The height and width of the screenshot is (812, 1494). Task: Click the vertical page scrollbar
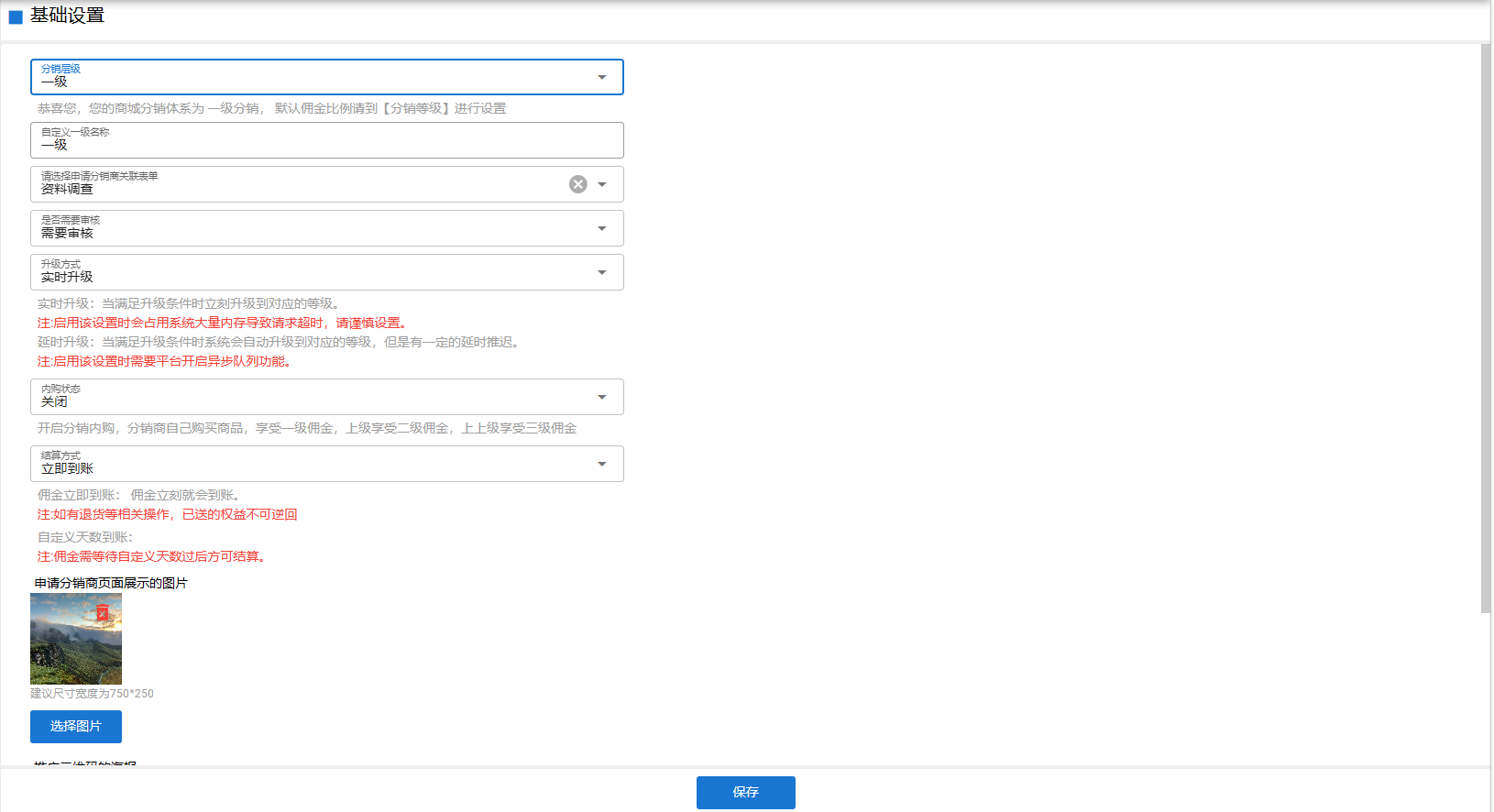[1486, 328]
